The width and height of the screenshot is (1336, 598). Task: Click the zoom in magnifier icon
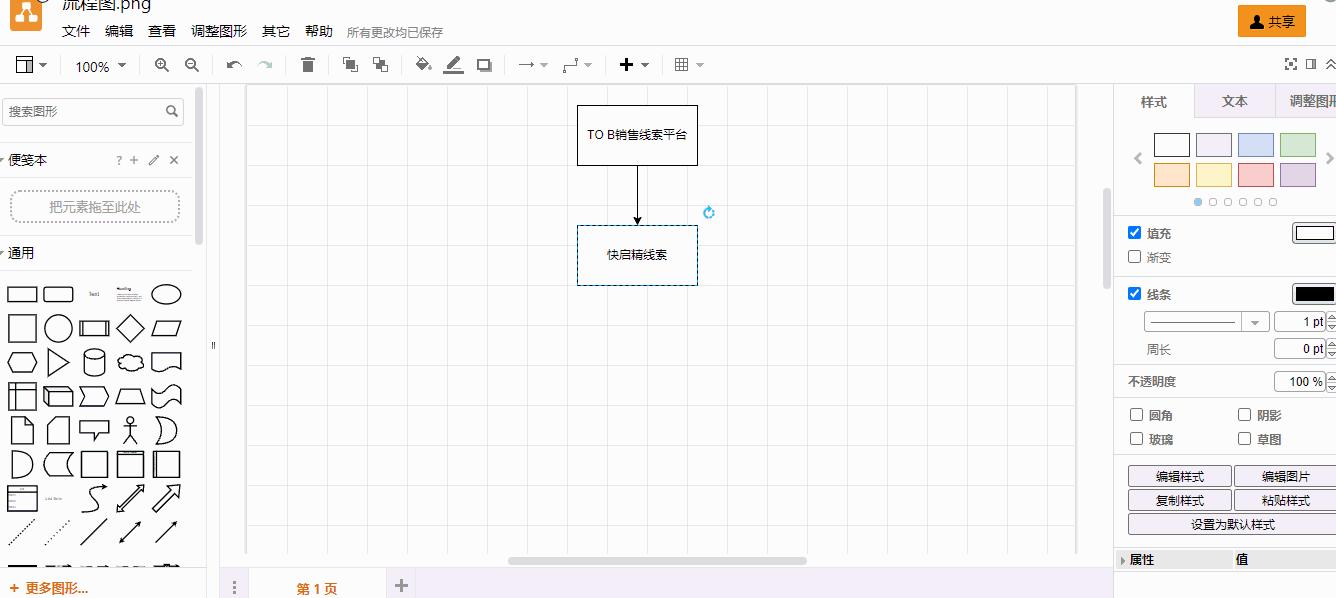161,65
